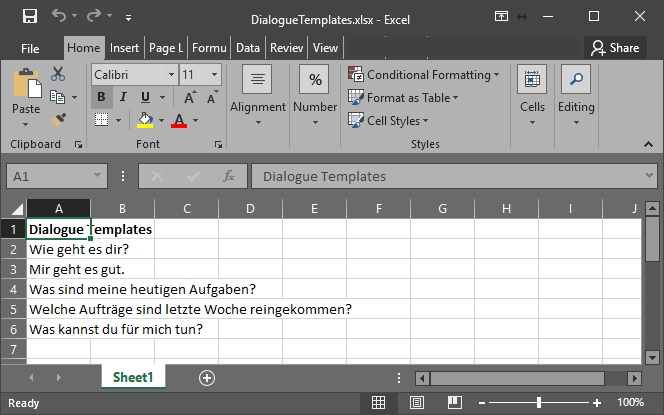
Task: Open the Insert ribbon tab
Action: point(125,47)
